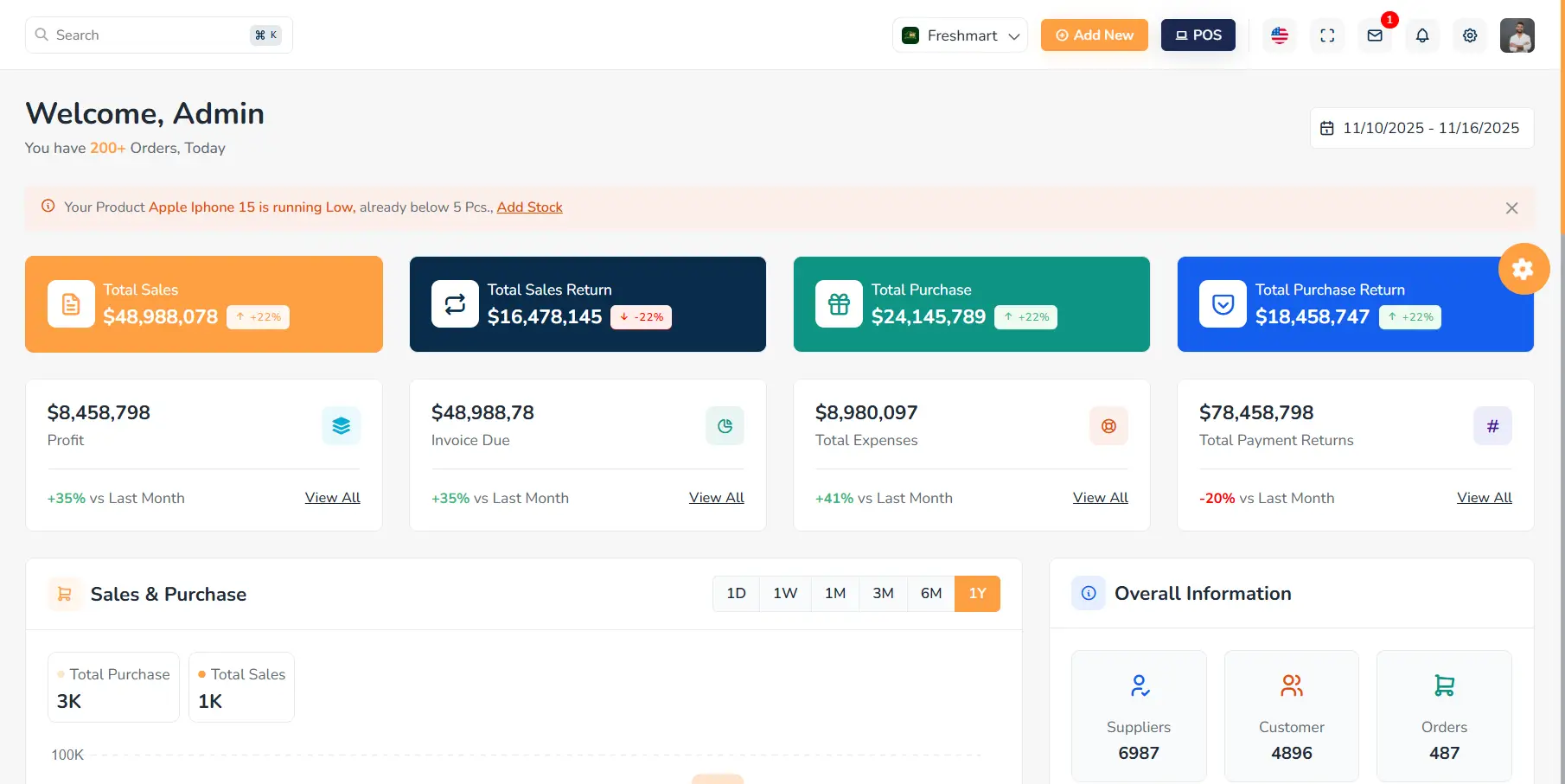The width and height of the screenshot is (1565, 784).
Task: Switch chart range to 6M
Action: tap(930, 593)
